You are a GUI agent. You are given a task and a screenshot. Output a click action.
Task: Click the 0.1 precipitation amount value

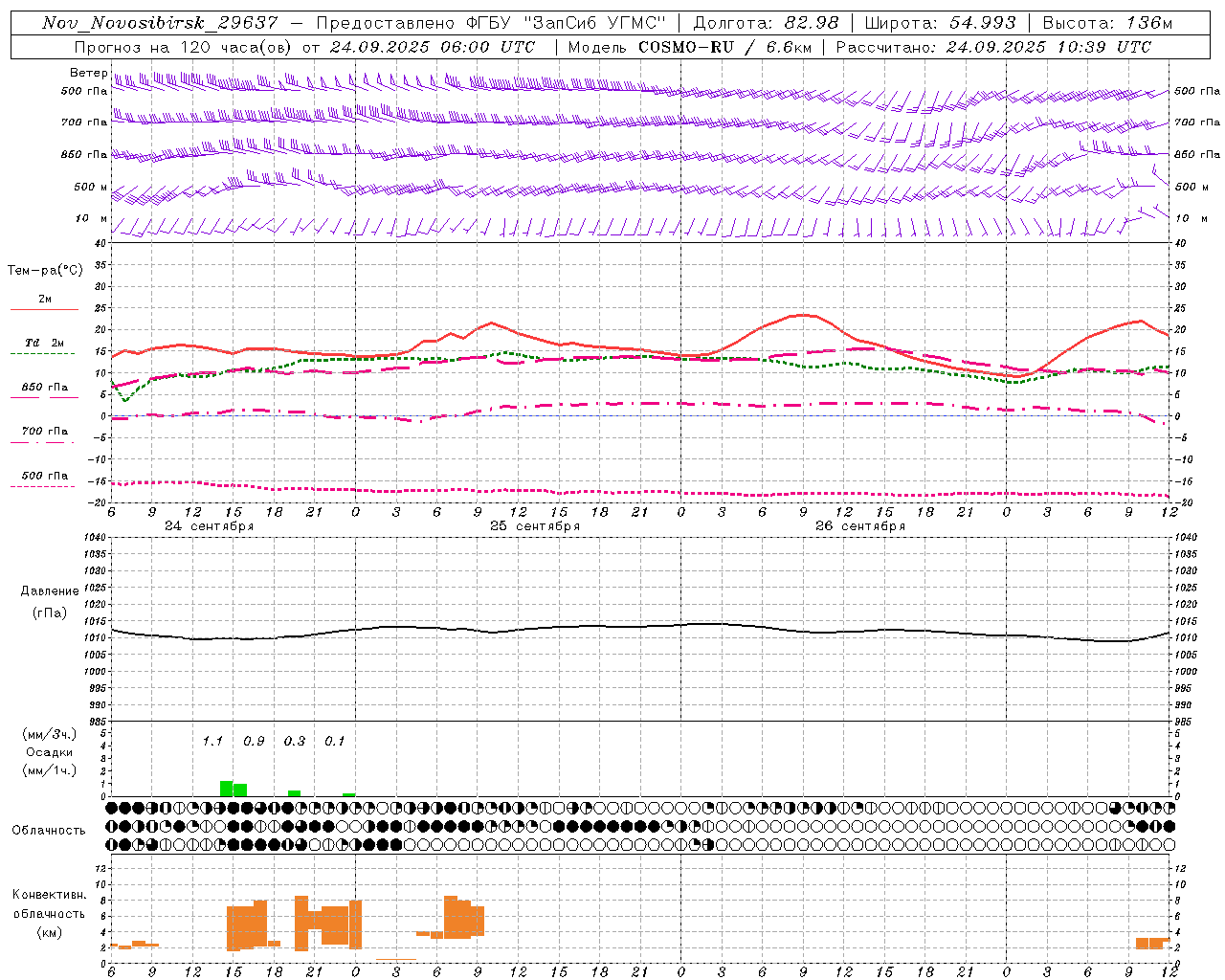335,741
